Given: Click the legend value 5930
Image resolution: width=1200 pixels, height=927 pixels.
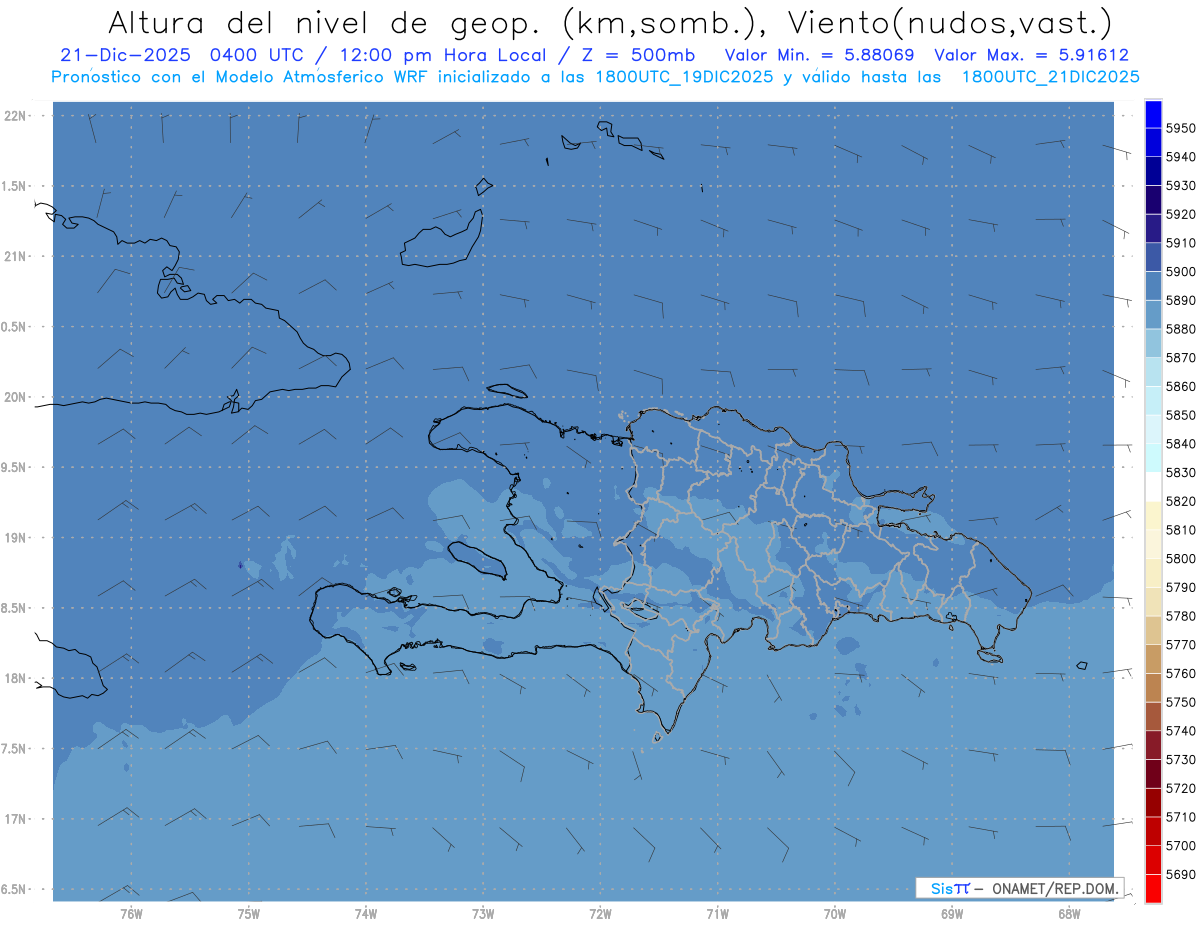Looking at the screenshot, I should (1180, 186).
